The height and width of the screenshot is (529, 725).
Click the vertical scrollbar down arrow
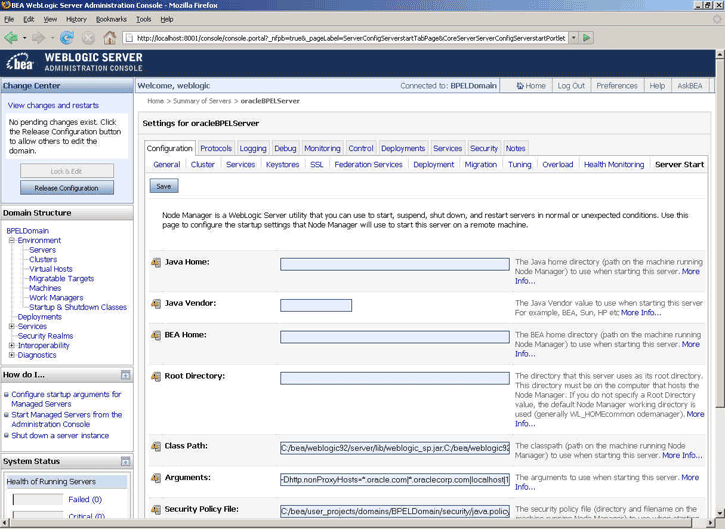click(720, 513)
